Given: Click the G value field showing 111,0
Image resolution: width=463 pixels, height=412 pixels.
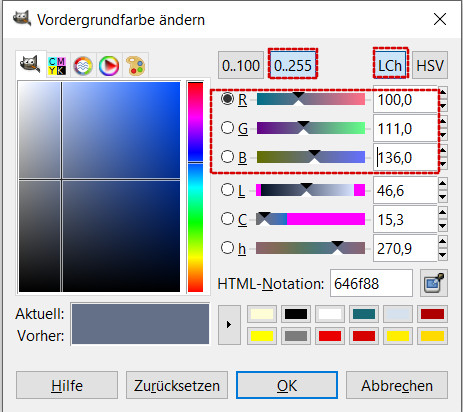Looking at the screenshot, I should 405,128.
